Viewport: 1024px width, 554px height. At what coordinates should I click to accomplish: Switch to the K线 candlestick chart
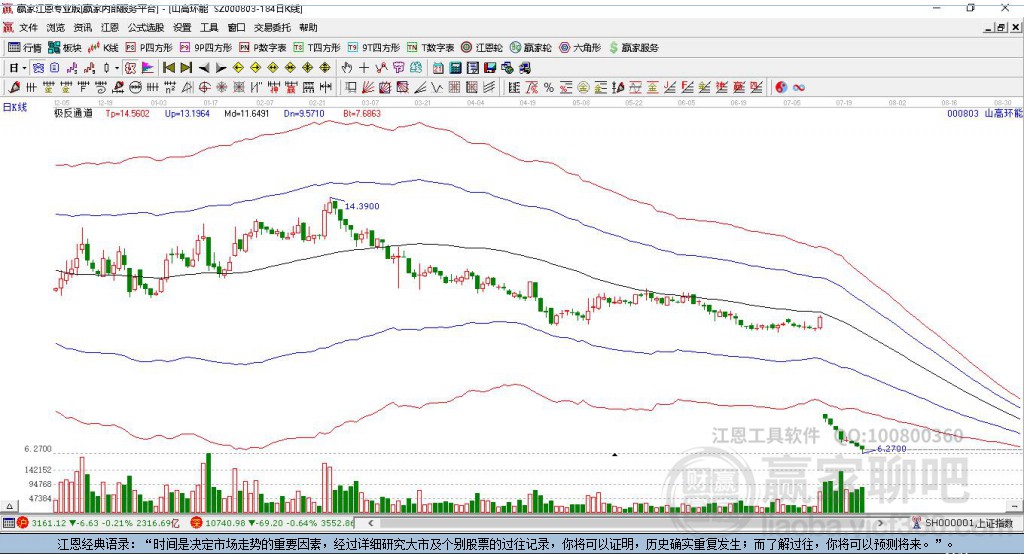[103, 48]
